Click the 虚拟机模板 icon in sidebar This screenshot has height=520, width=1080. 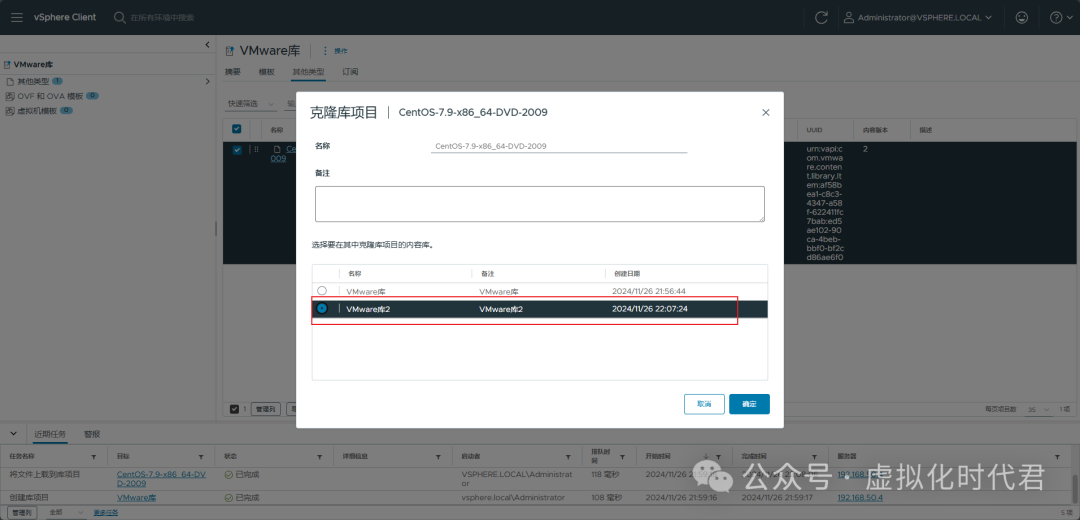click(x=10, y=111)
